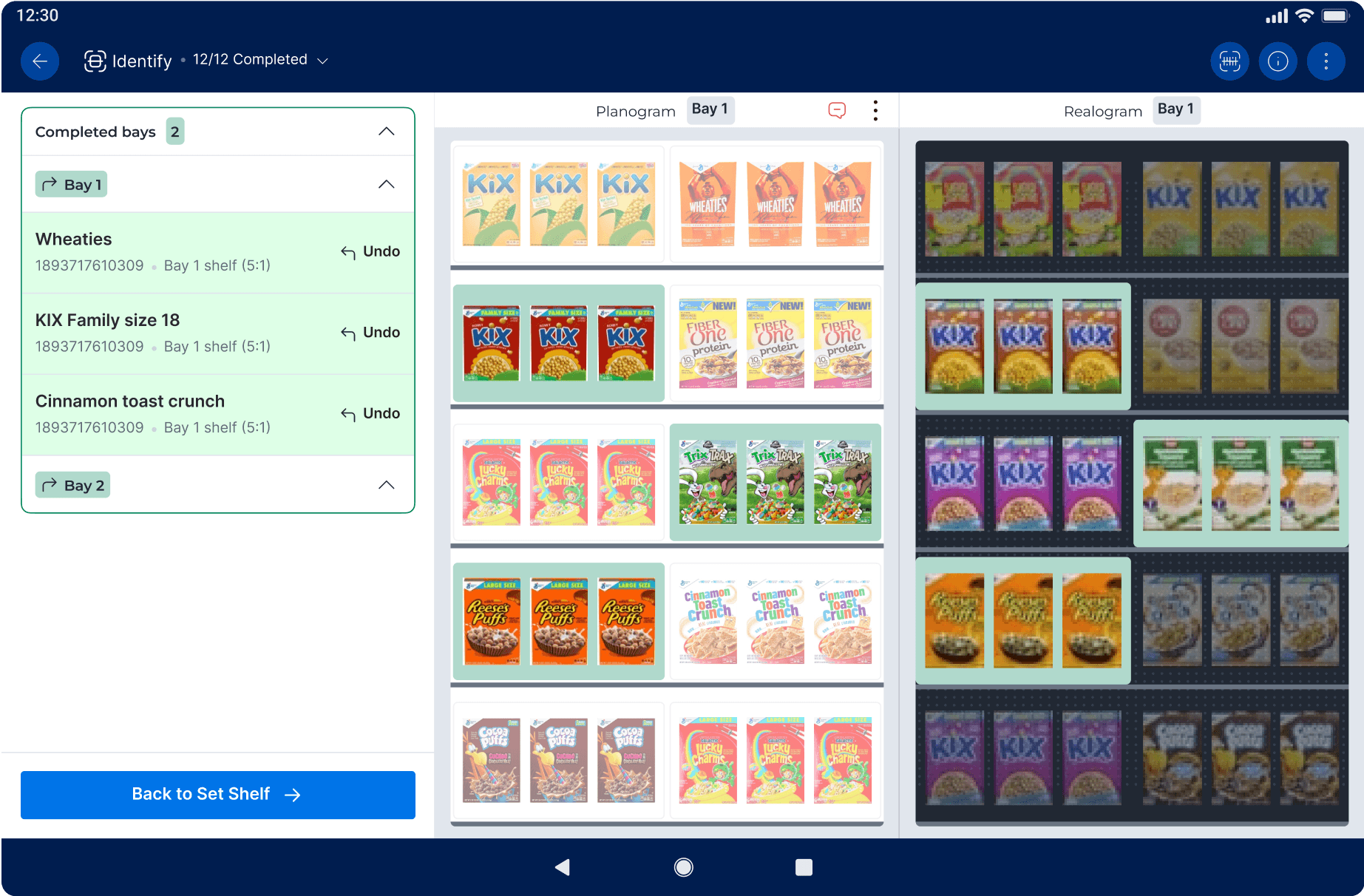Tap the back arrow button
This screenshot has width=1364, height=896.
pyautogui.click(x=40, y=61)
